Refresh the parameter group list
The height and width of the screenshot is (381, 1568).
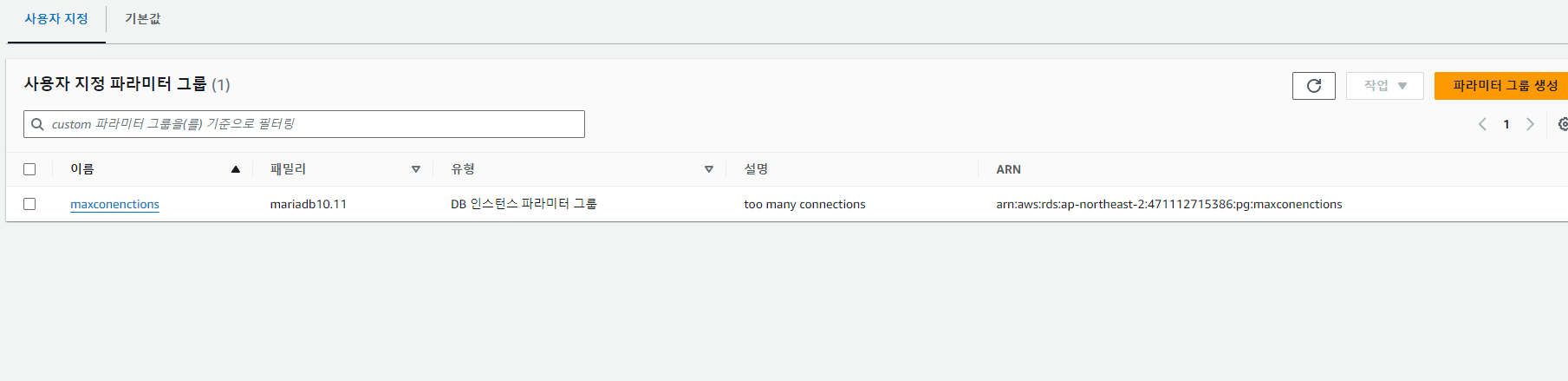1313,86
